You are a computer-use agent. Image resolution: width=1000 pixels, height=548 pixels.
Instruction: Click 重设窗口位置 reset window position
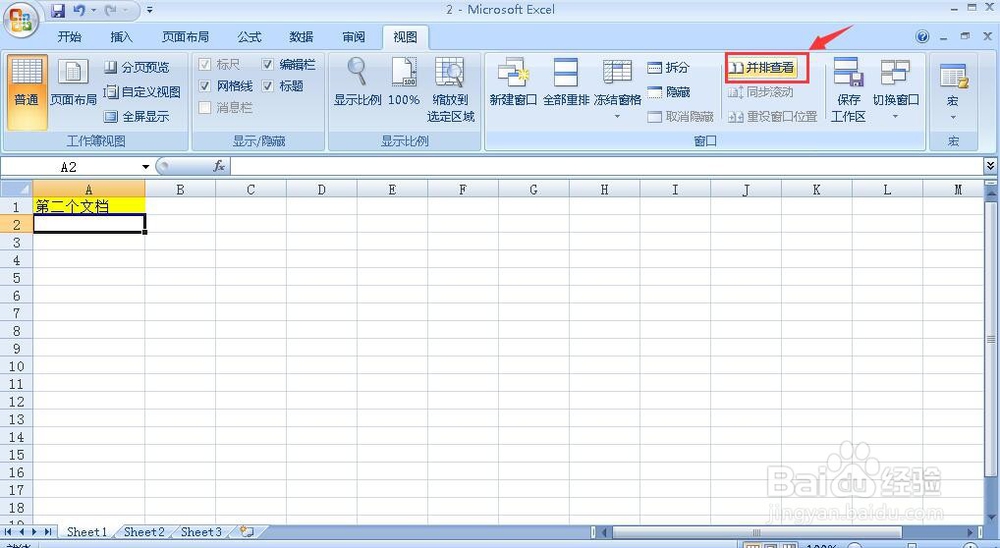pyautogui.click(x=772, y=117)
